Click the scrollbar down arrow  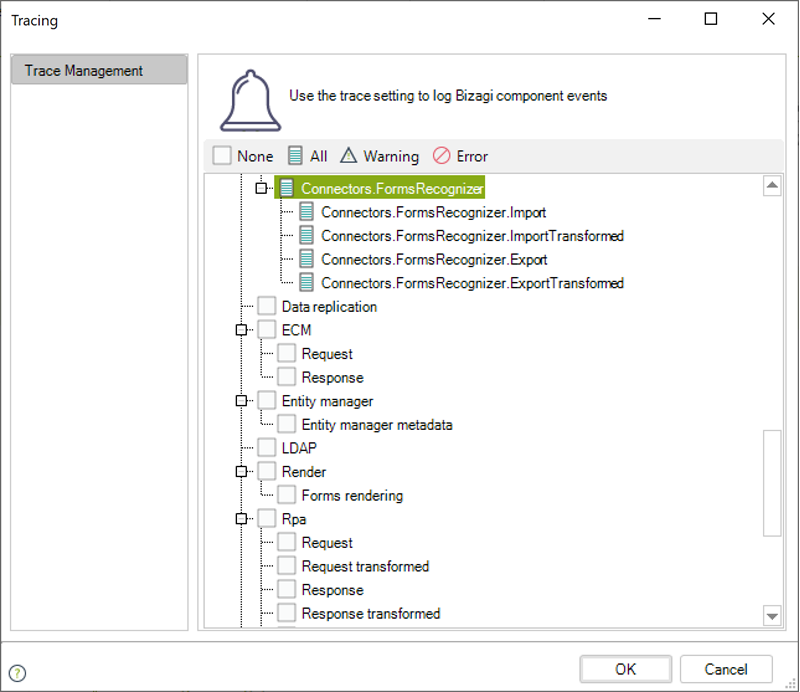772,616
